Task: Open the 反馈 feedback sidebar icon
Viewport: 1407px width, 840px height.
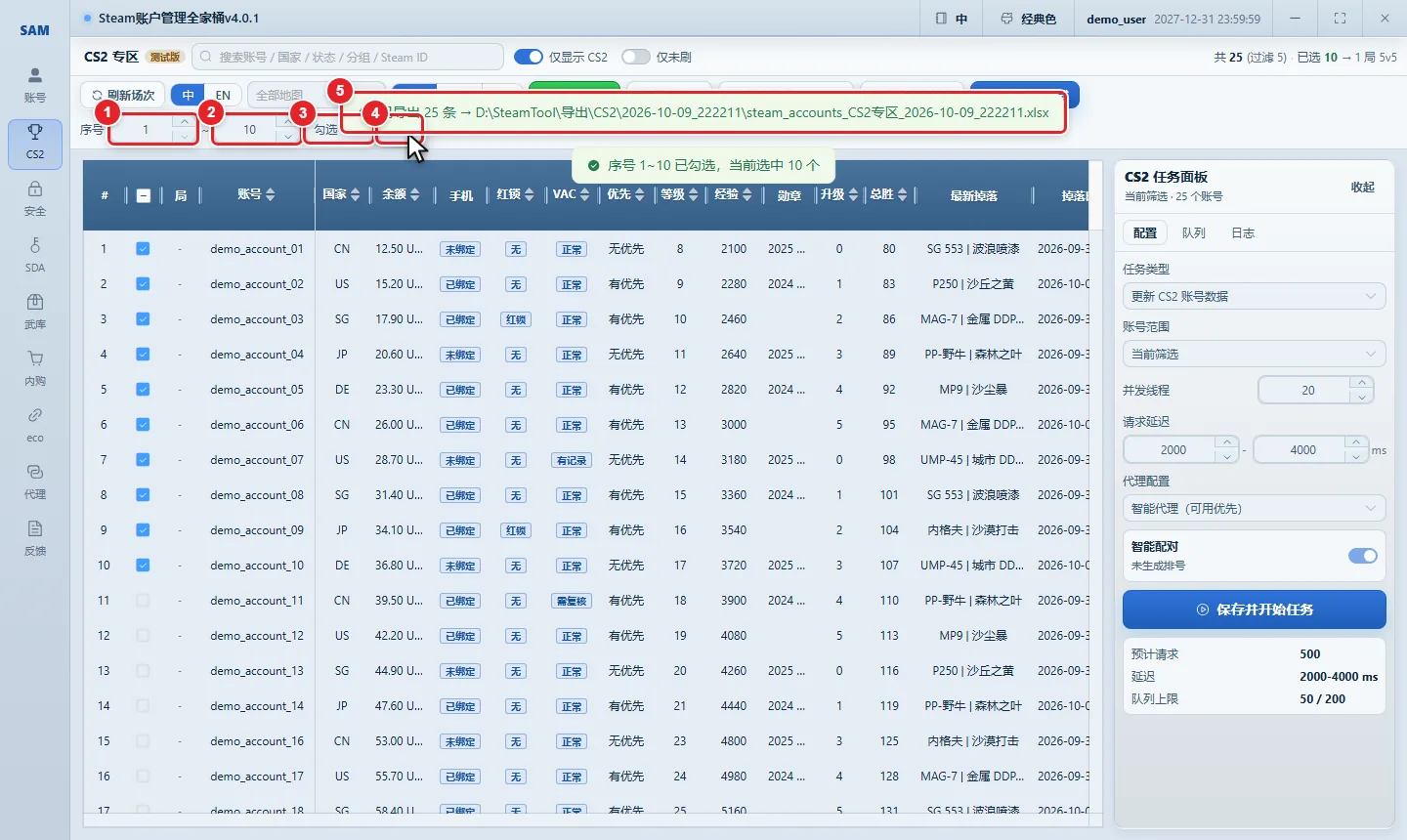Action: coord(35,538)
